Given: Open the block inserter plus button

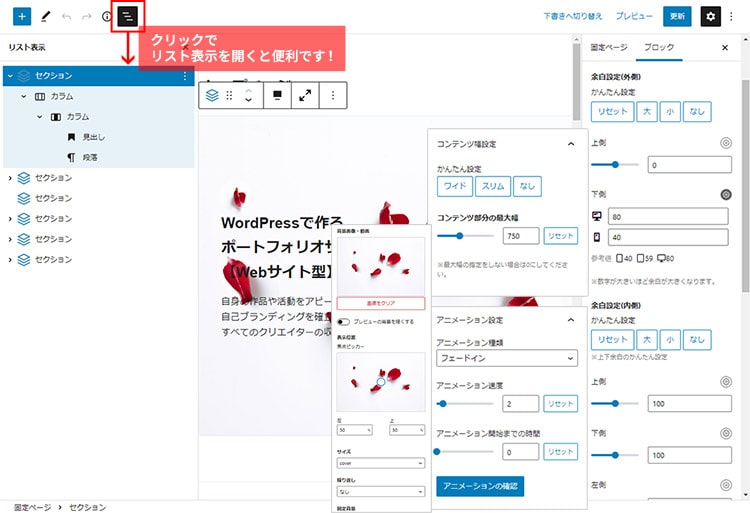Looking at the screenshot, I should coord(22,16).
